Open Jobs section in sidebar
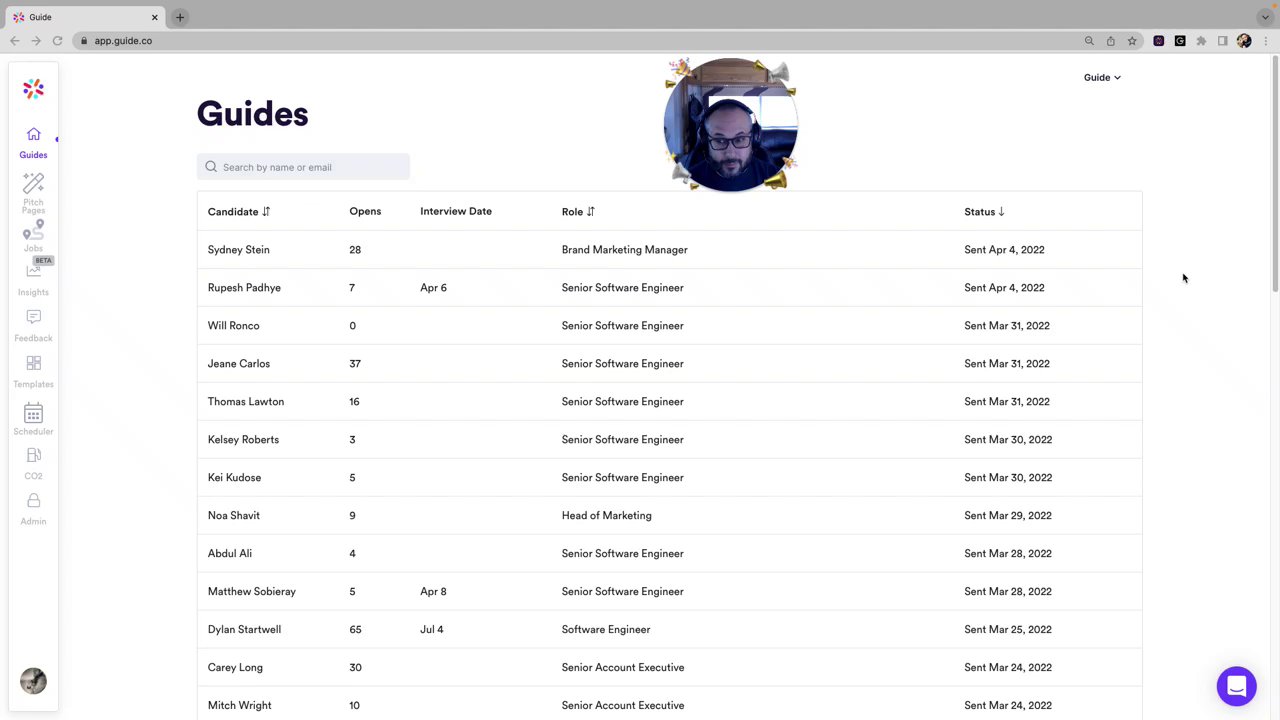1280x720 pixels. [33, 236]
